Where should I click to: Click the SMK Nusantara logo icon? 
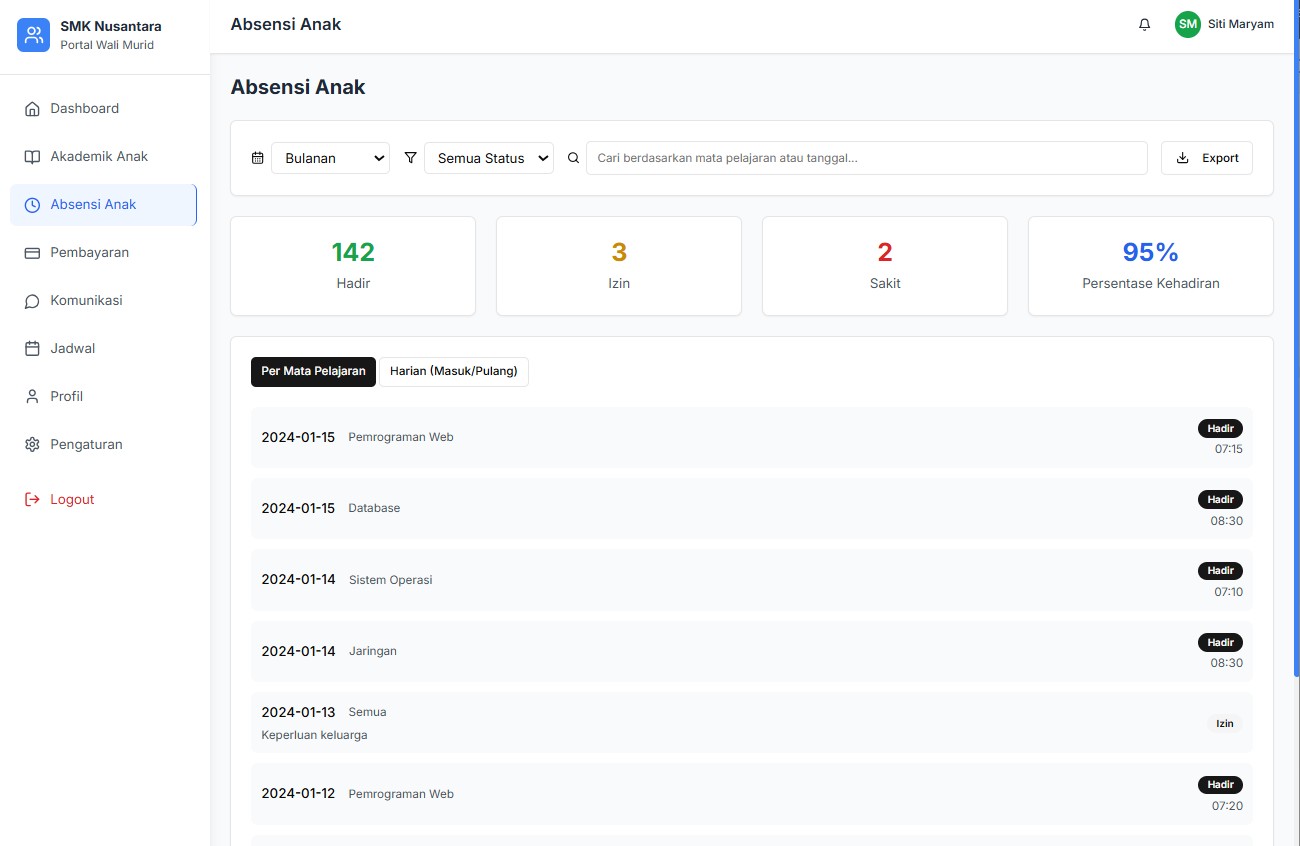click(x=33, y=35)
